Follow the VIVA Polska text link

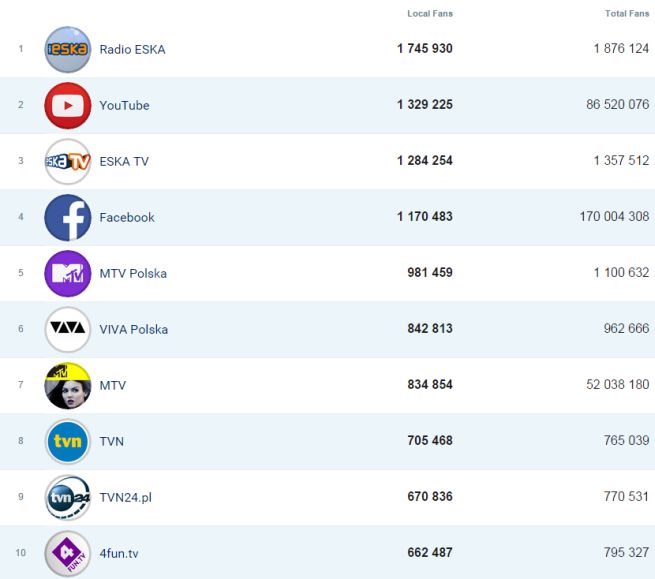point(133,330)
